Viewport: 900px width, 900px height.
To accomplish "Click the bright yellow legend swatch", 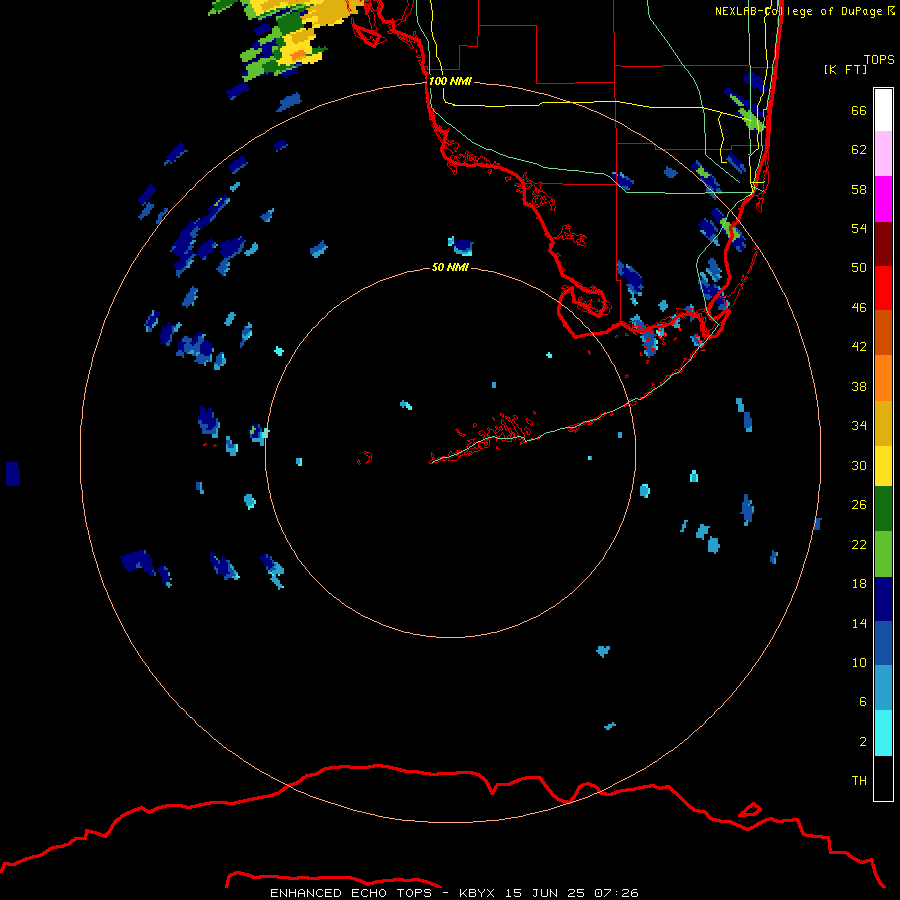I will click(x=883, y=466).
